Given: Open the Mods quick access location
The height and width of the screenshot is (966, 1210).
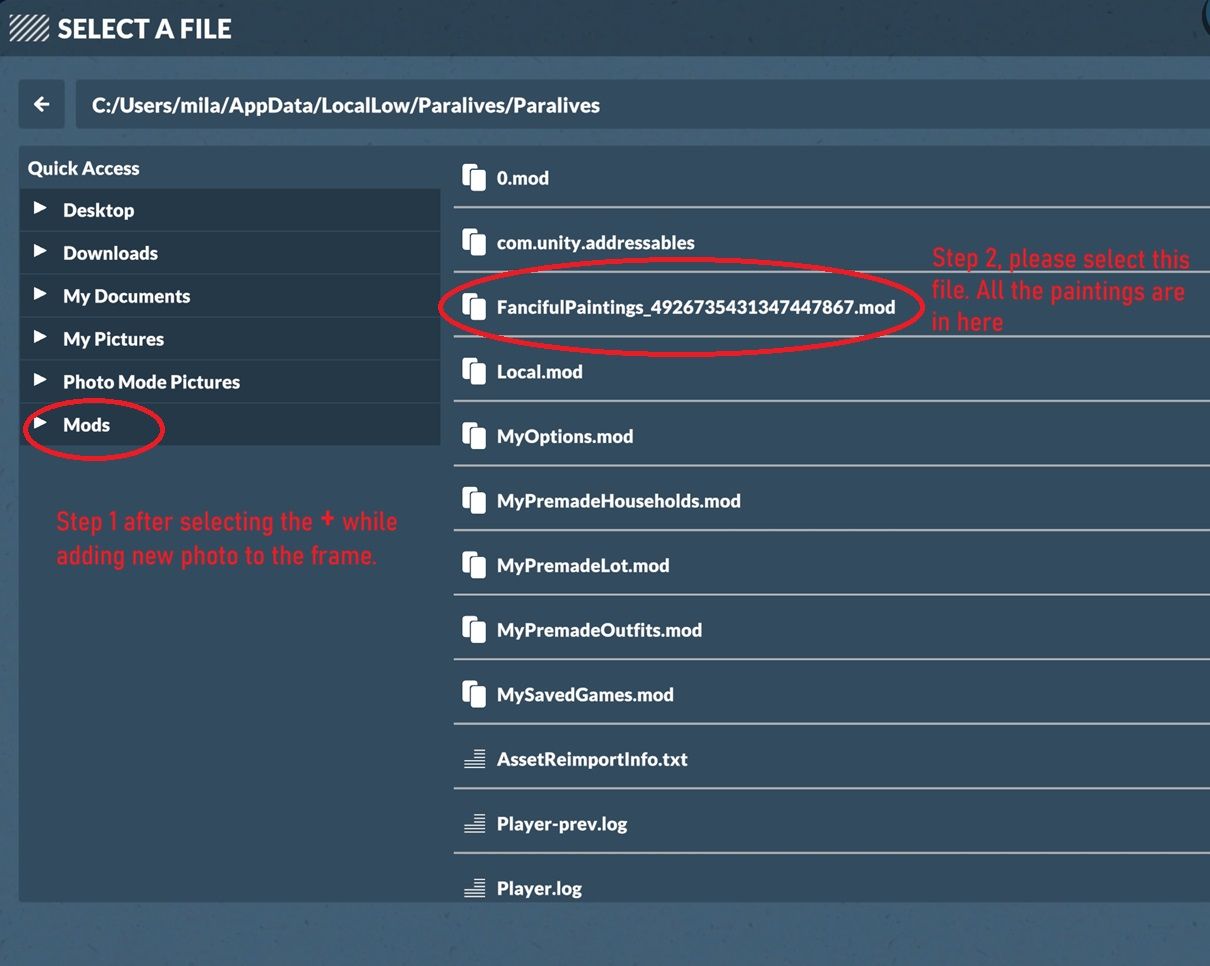Looking at the screenshot, I should pyautogui.click(x=230, y=425).
